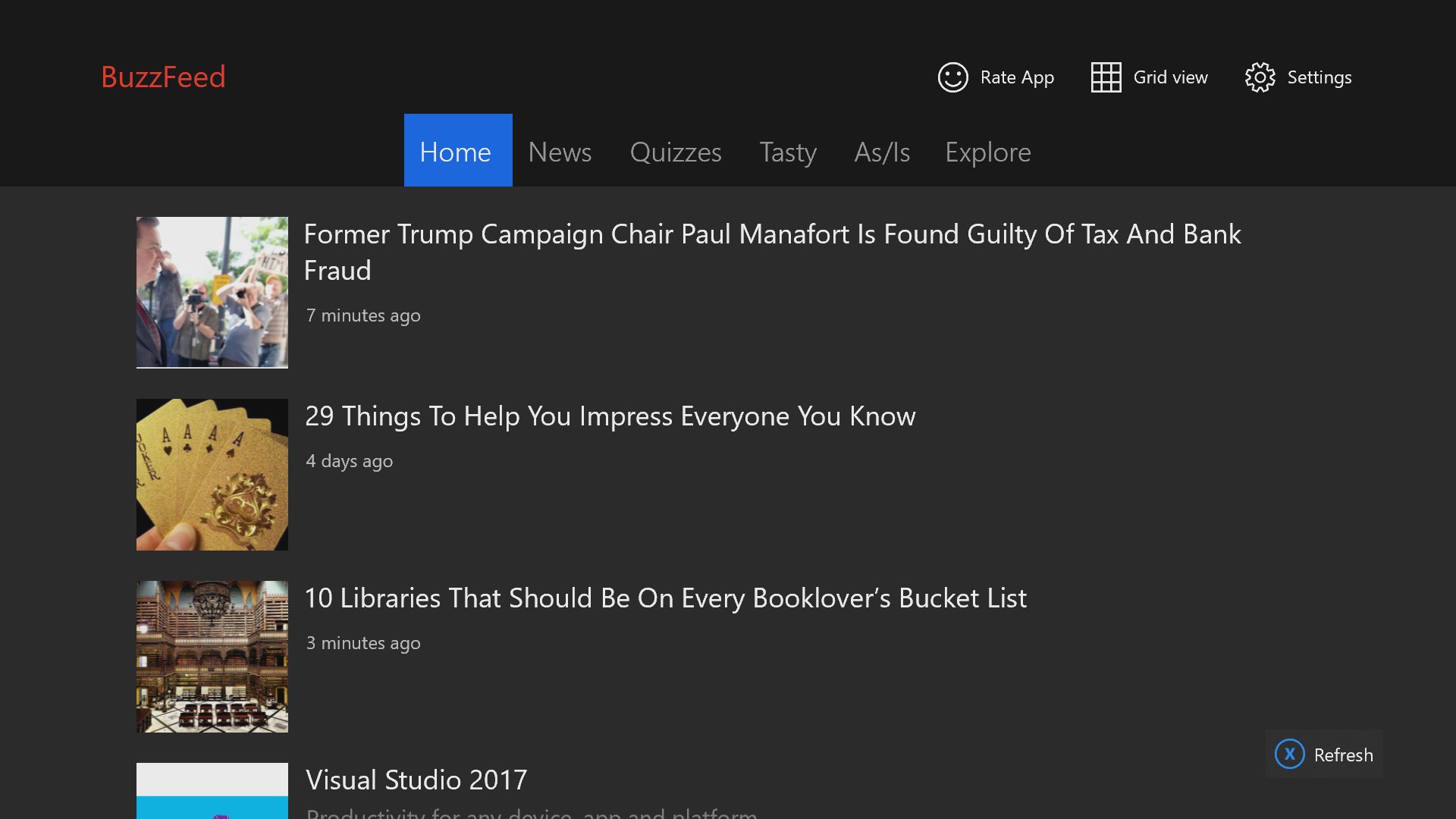Image resolution: width=1456 pixels, height=819 pixels.
Task: Click the Grid view label
Action: (1170, 77)
